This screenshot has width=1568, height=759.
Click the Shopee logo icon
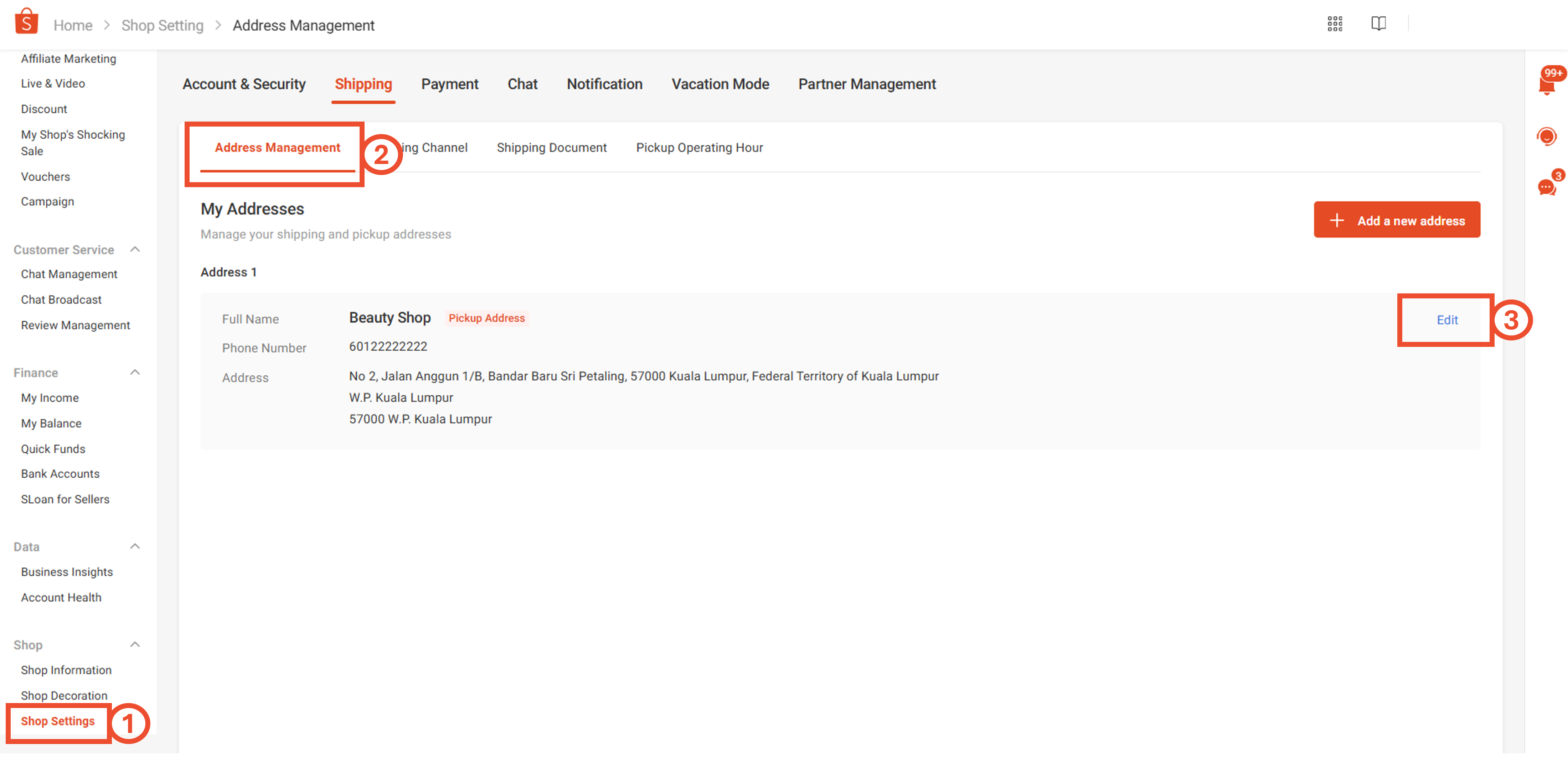click(26, 22)
